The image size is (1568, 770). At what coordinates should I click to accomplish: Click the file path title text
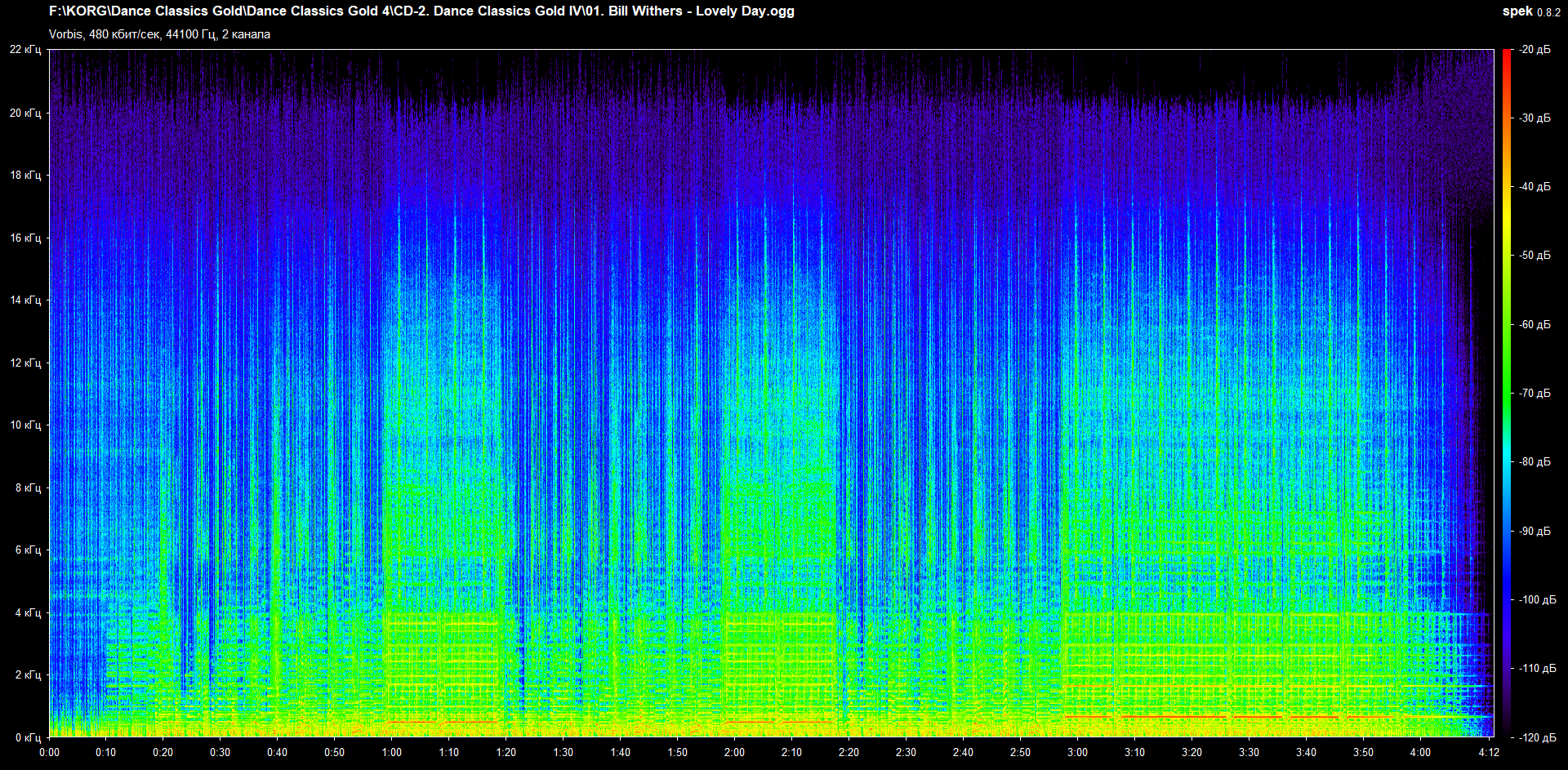(x=421, y=11)
